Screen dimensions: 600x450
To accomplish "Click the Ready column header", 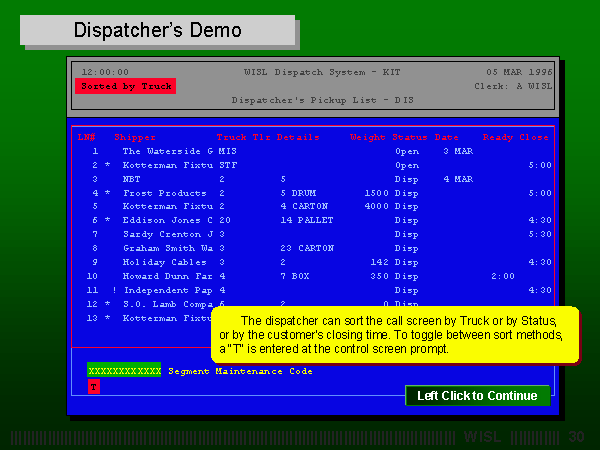I will click(x=497, y=137).
